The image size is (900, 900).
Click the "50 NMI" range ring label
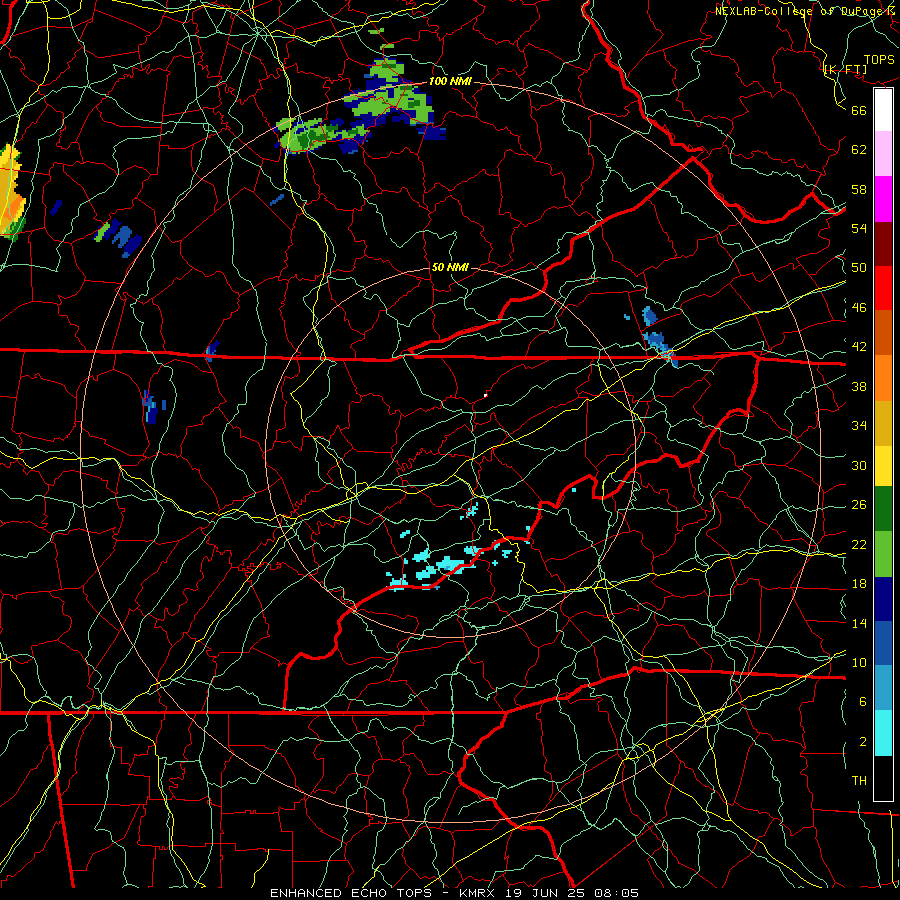[449, 267]
